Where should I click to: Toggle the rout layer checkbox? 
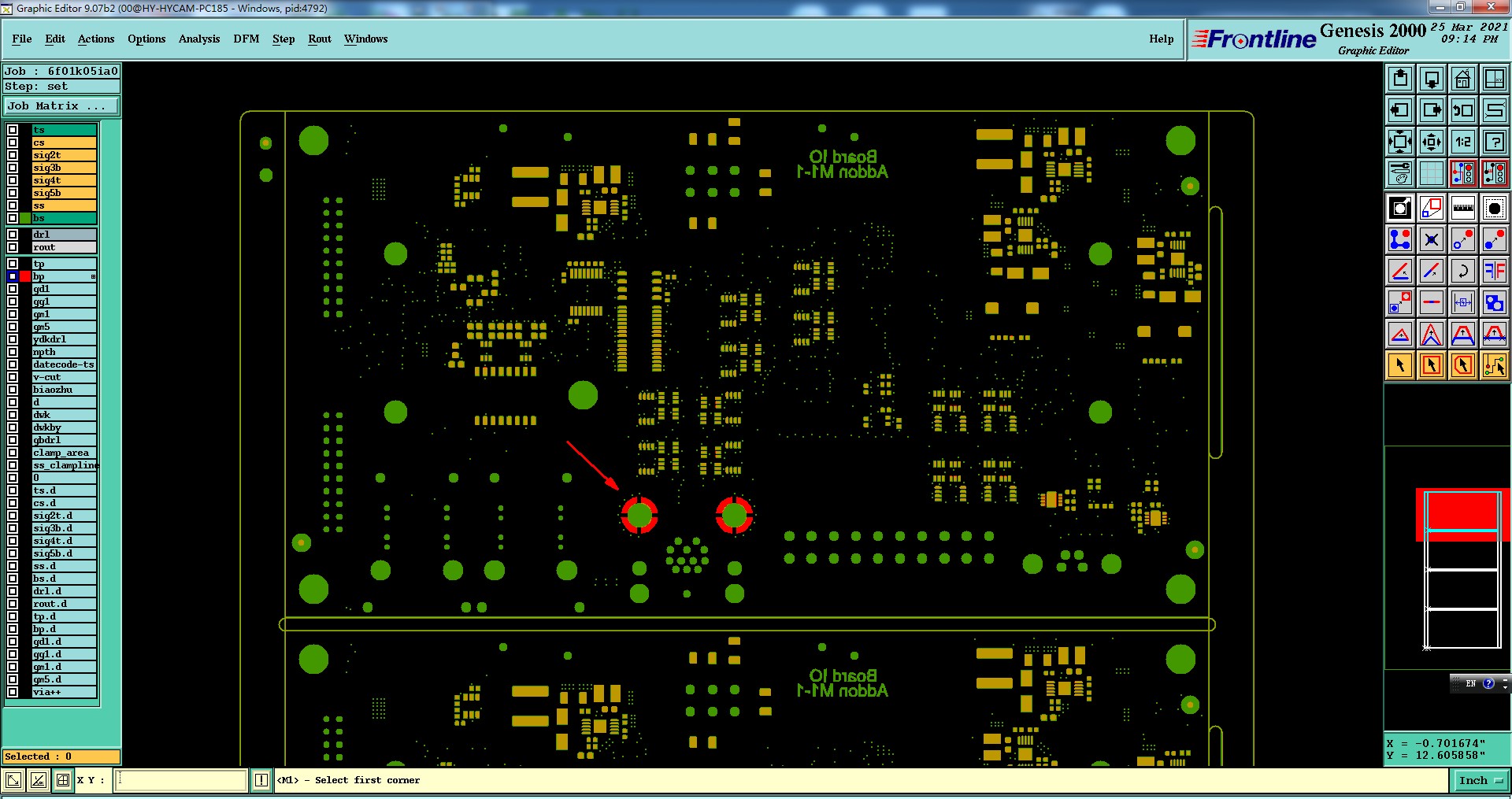[13, 247]
